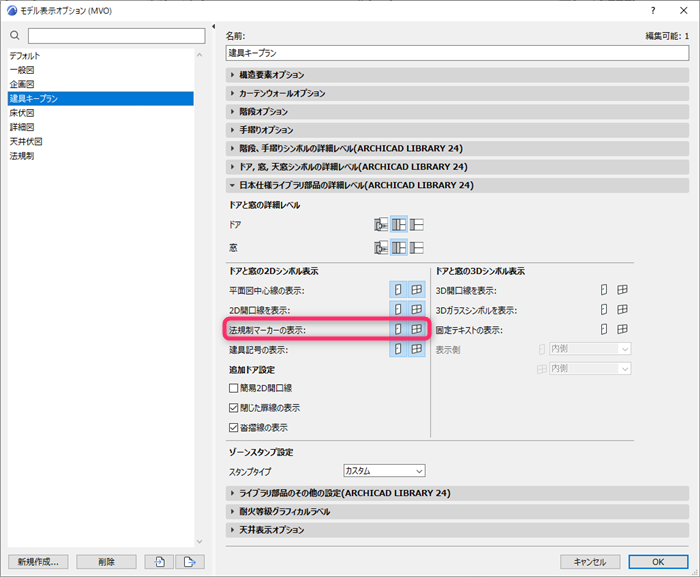
Task: Click window icon for 3Dガラスシンボルを表示
Action: tap(622, 309)
